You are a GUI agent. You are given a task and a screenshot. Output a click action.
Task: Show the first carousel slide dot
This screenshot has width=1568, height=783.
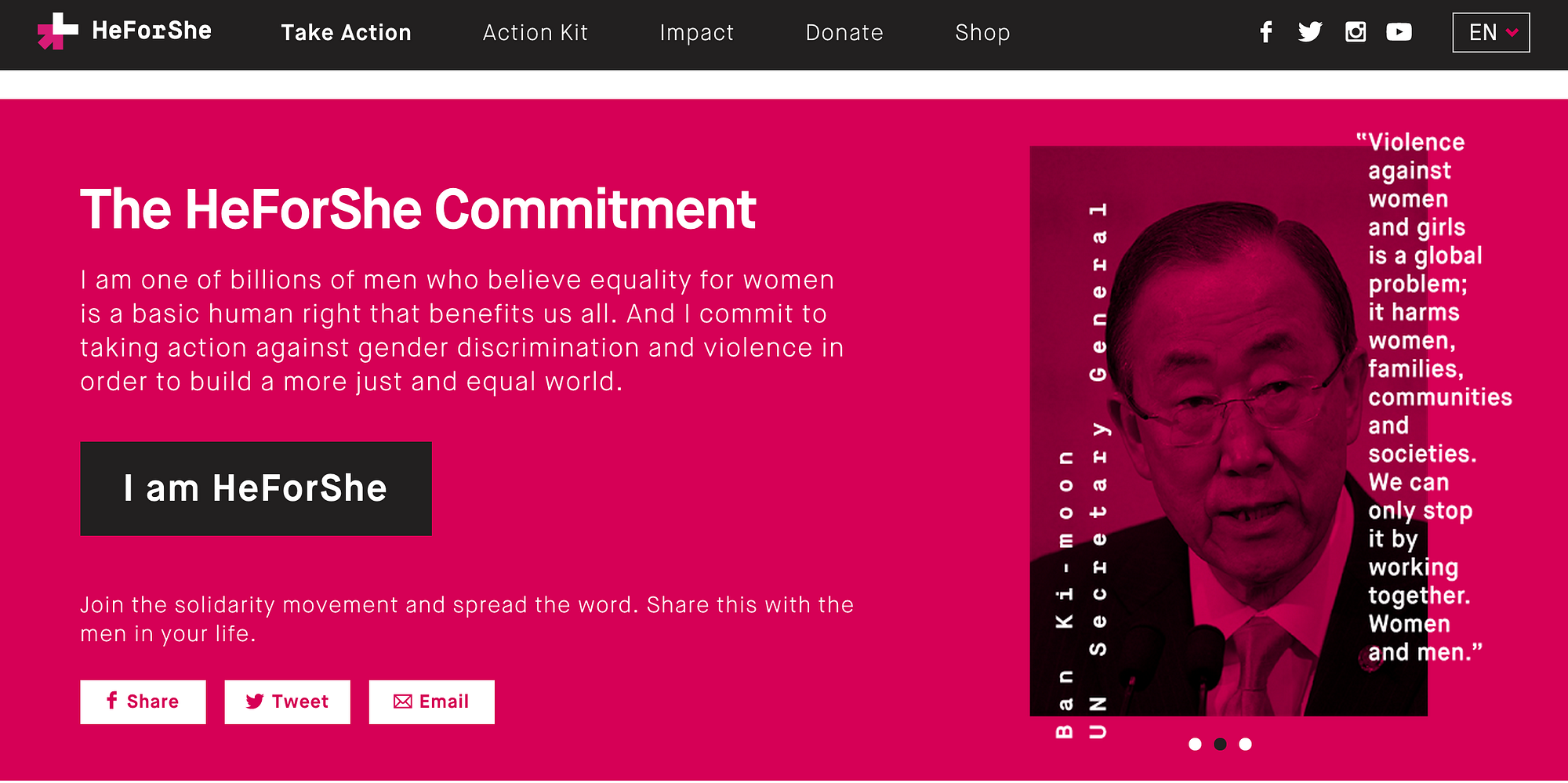click(1195, 744)
